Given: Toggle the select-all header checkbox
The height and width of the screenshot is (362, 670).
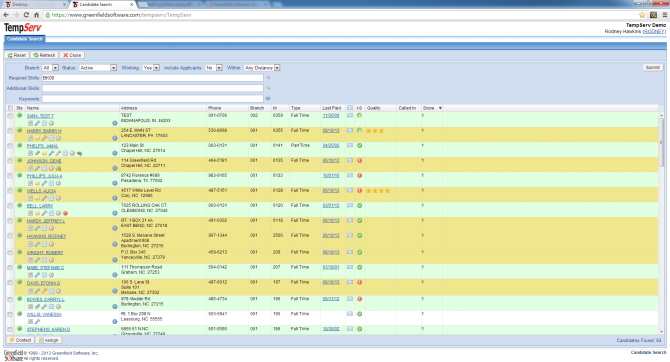Looking at the screenshot, I should tap(10, 108).
